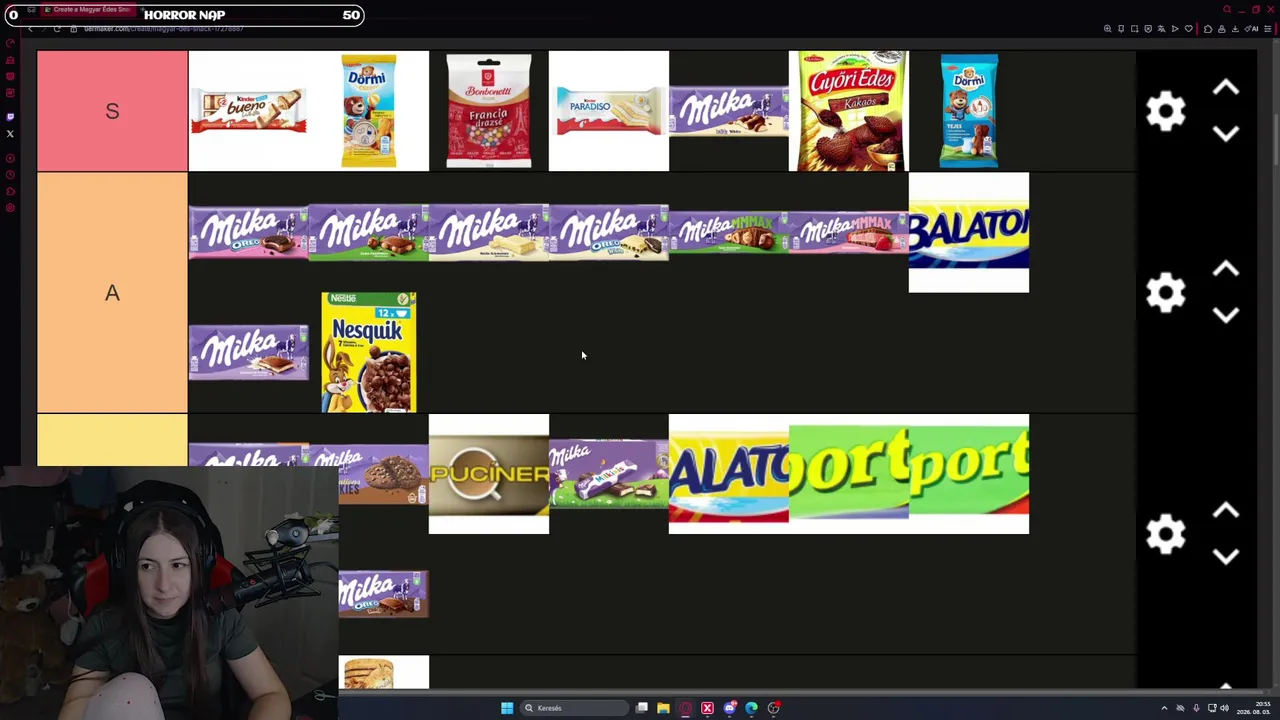Screen dimensions: 1280x720
Task: Open the browser search icon in title bar
Action: (1227, 10)
